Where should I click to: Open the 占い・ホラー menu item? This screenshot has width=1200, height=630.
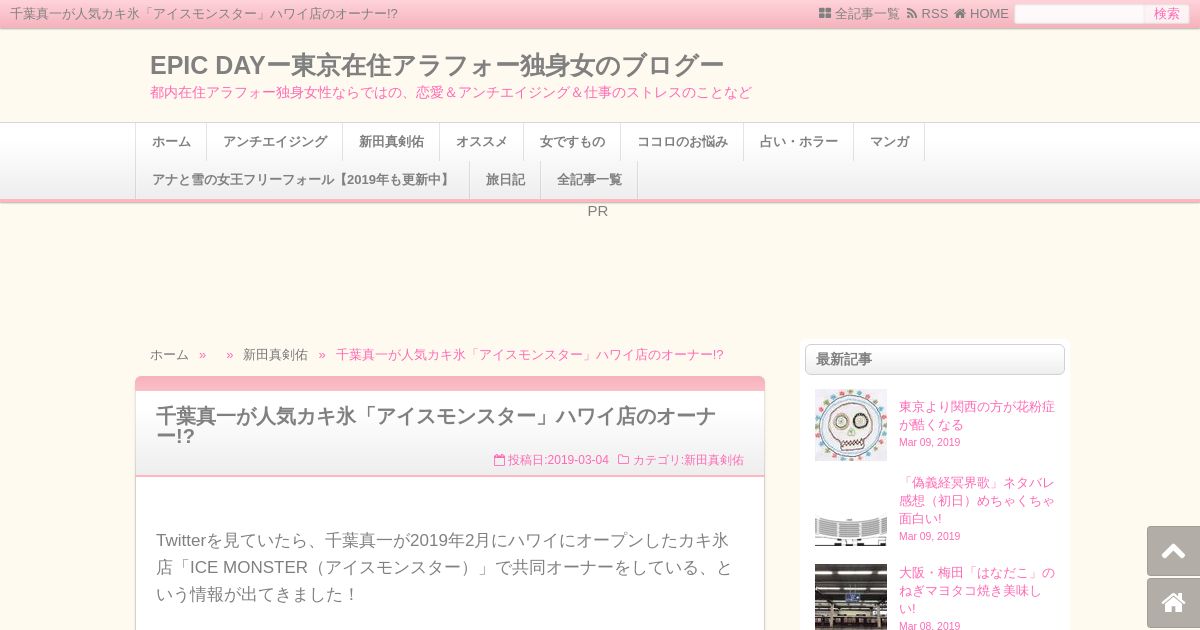799,142
